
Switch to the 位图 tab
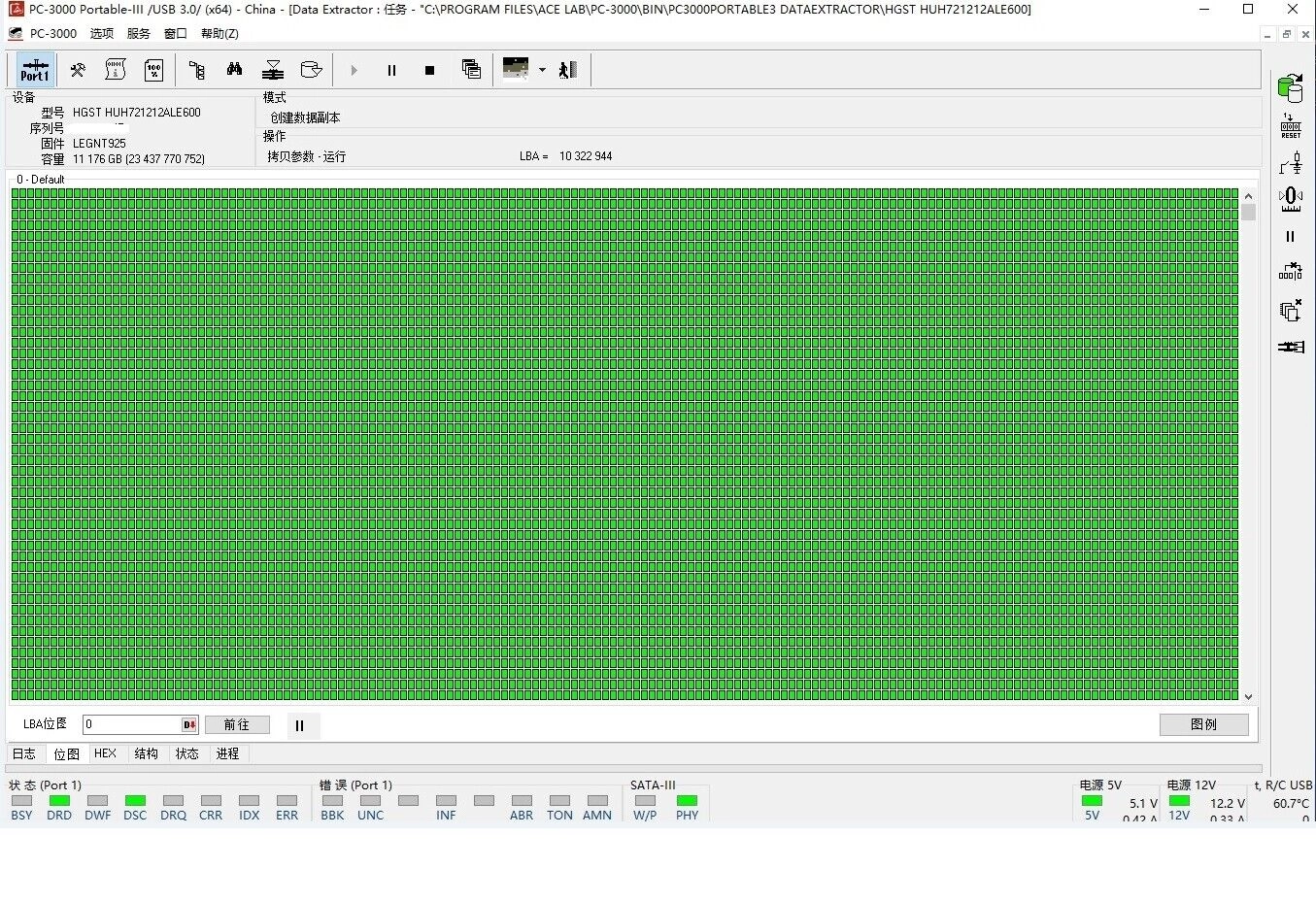tap(66, 753)
